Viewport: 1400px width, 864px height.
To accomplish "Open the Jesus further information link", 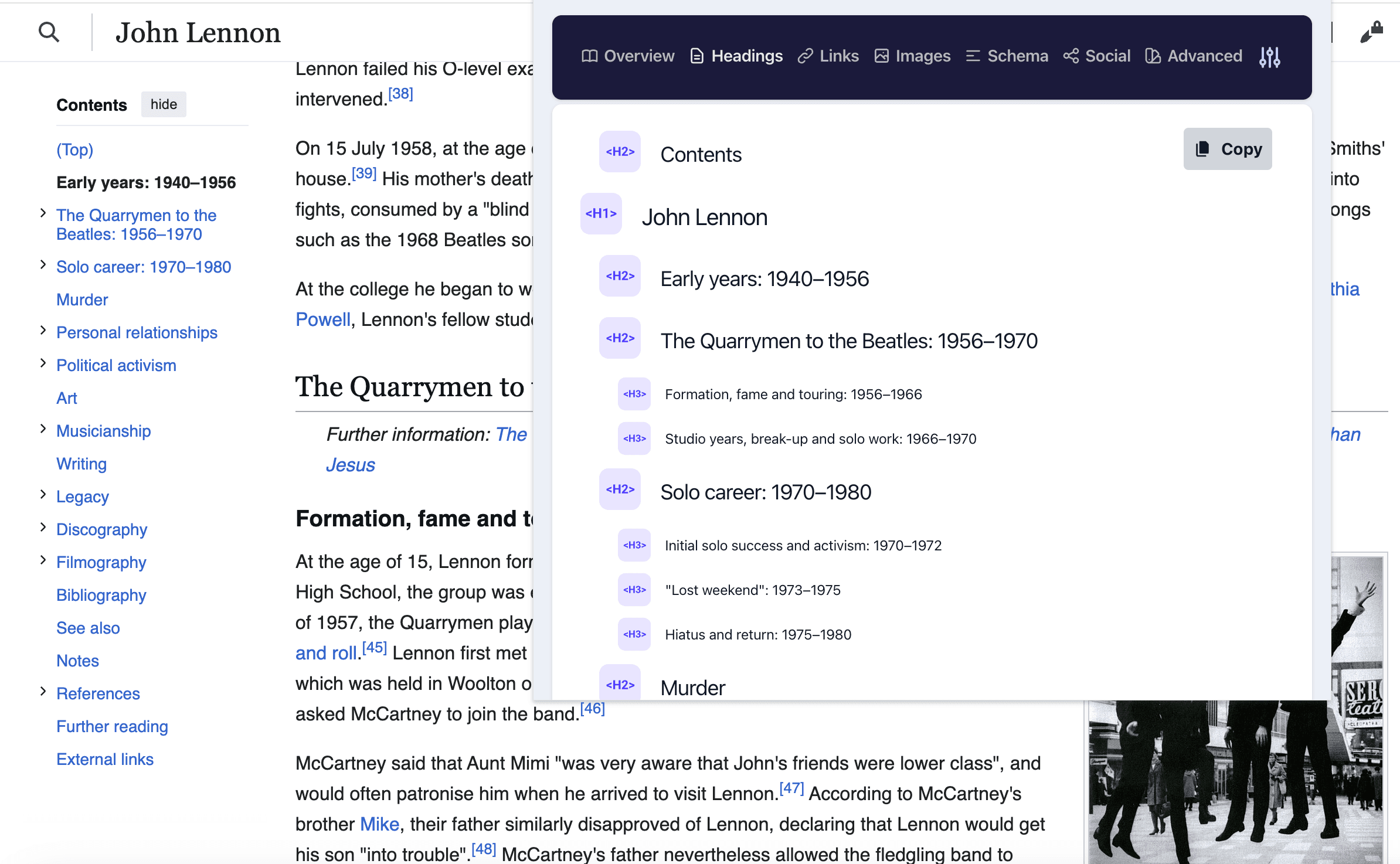I will (351, 465).
